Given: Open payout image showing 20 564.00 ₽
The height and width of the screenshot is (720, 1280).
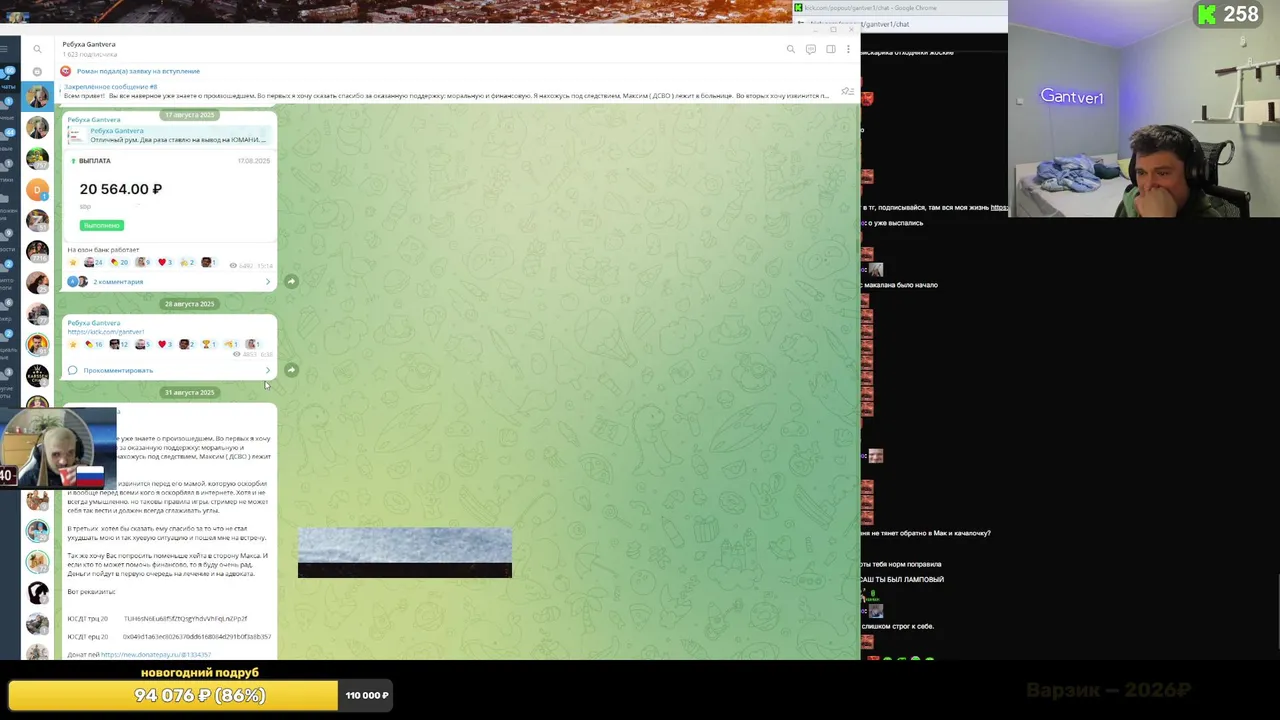Looking at the screenshot, I should 170,194.
